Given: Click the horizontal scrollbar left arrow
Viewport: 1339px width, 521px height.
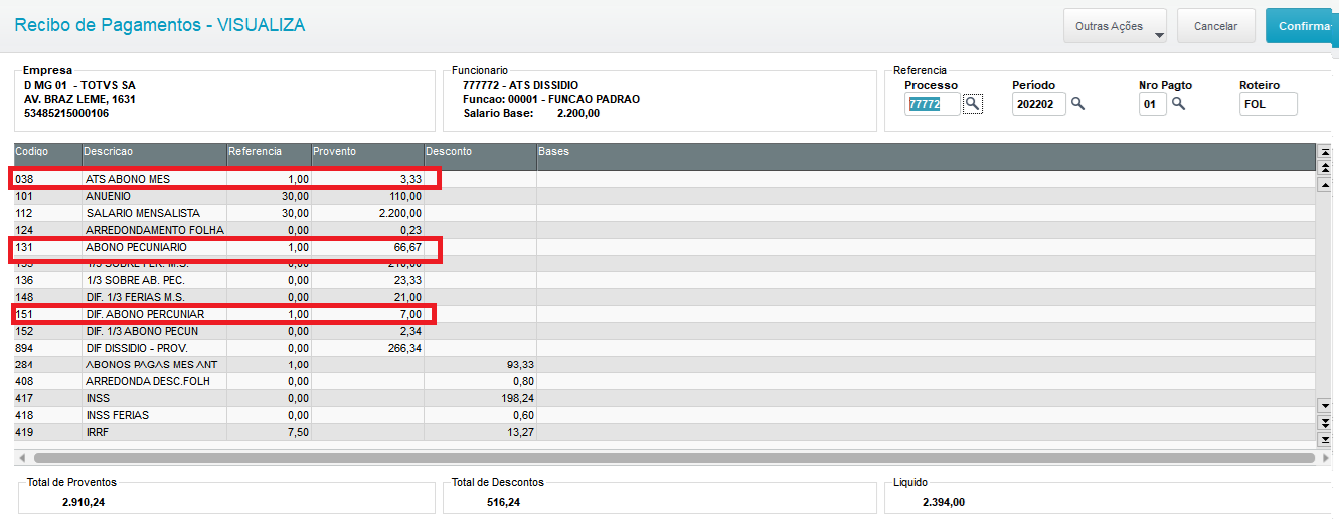Looking at the screenshot, I should tap(22, 458).
